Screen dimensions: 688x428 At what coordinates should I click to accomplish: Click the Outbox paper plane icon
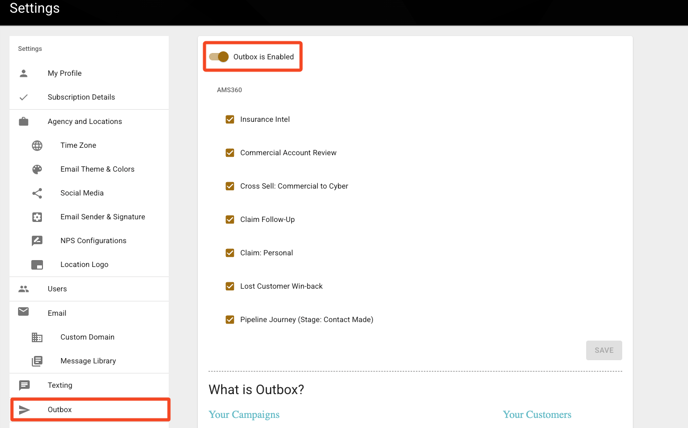pos(24,410)
